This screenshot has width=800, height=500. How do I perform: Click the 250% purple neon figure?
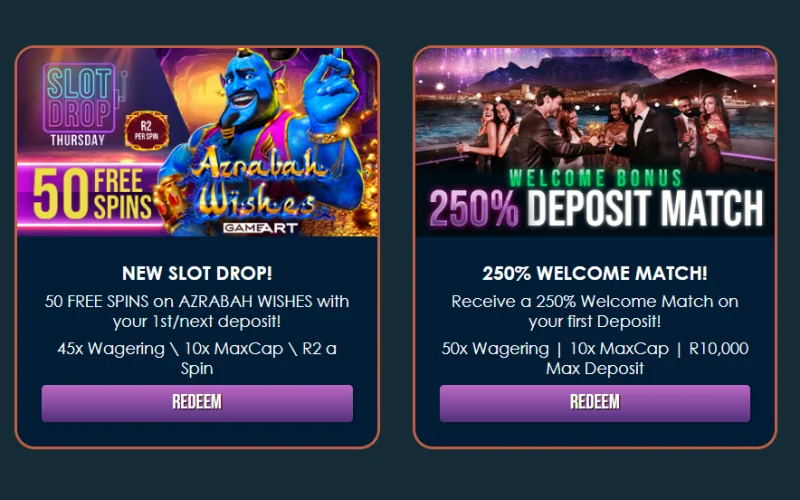[x=473, y=208]
